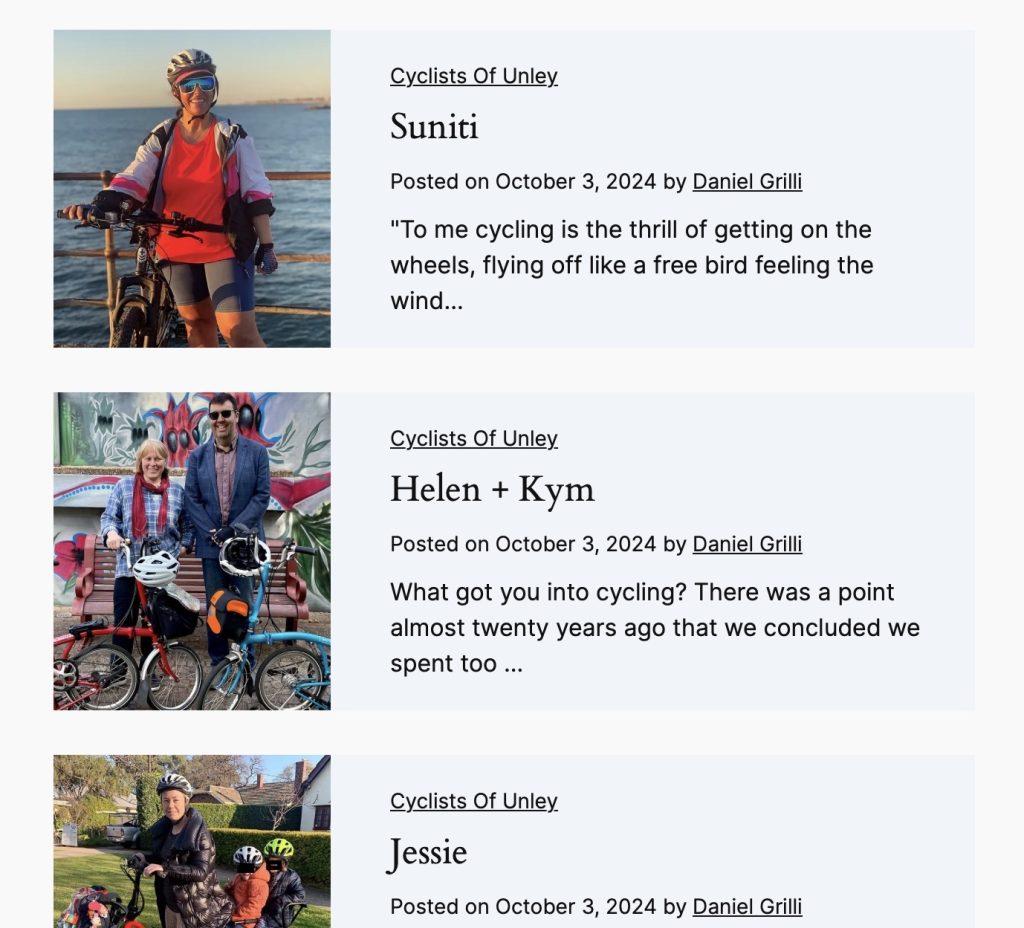Open the Helen + Kym post title
The image size is (1024, 928).
tap(492, 489)
